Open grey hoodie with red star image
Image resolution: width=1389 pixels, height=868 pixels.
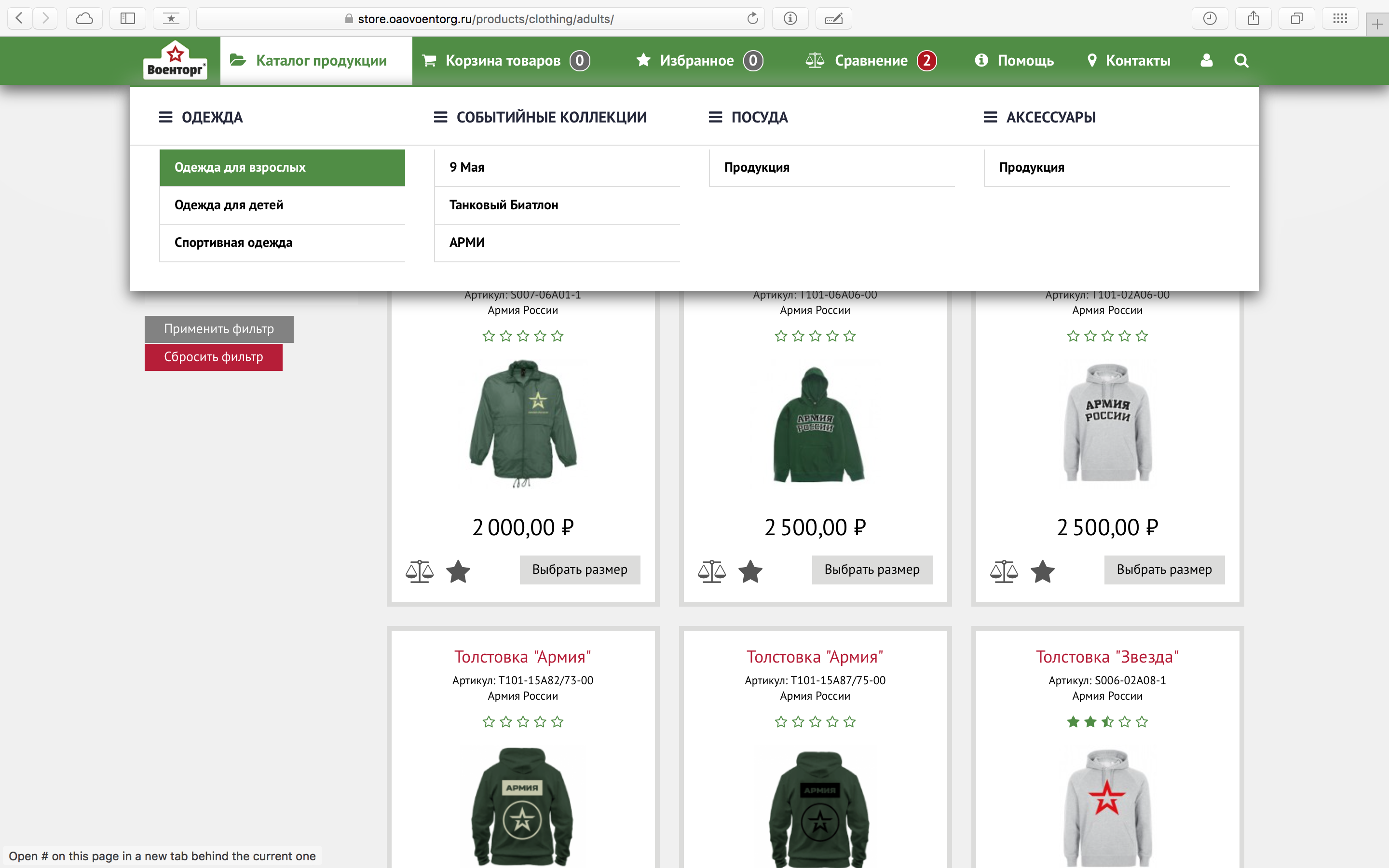pos(1108,808)
